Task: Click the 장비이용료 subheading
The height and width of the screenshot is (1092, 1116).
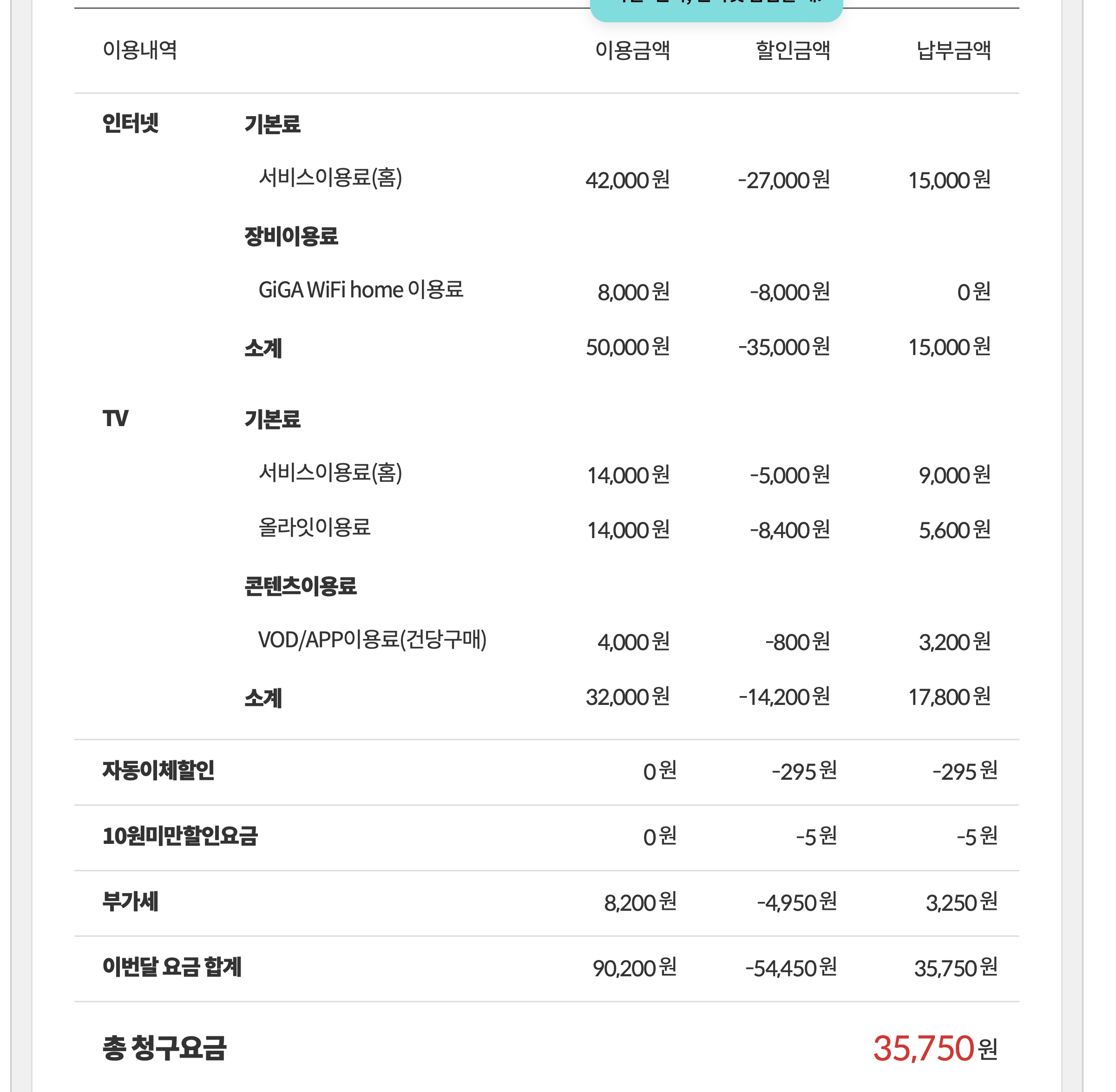Action: pyautogui.click(x=291, y=236)
